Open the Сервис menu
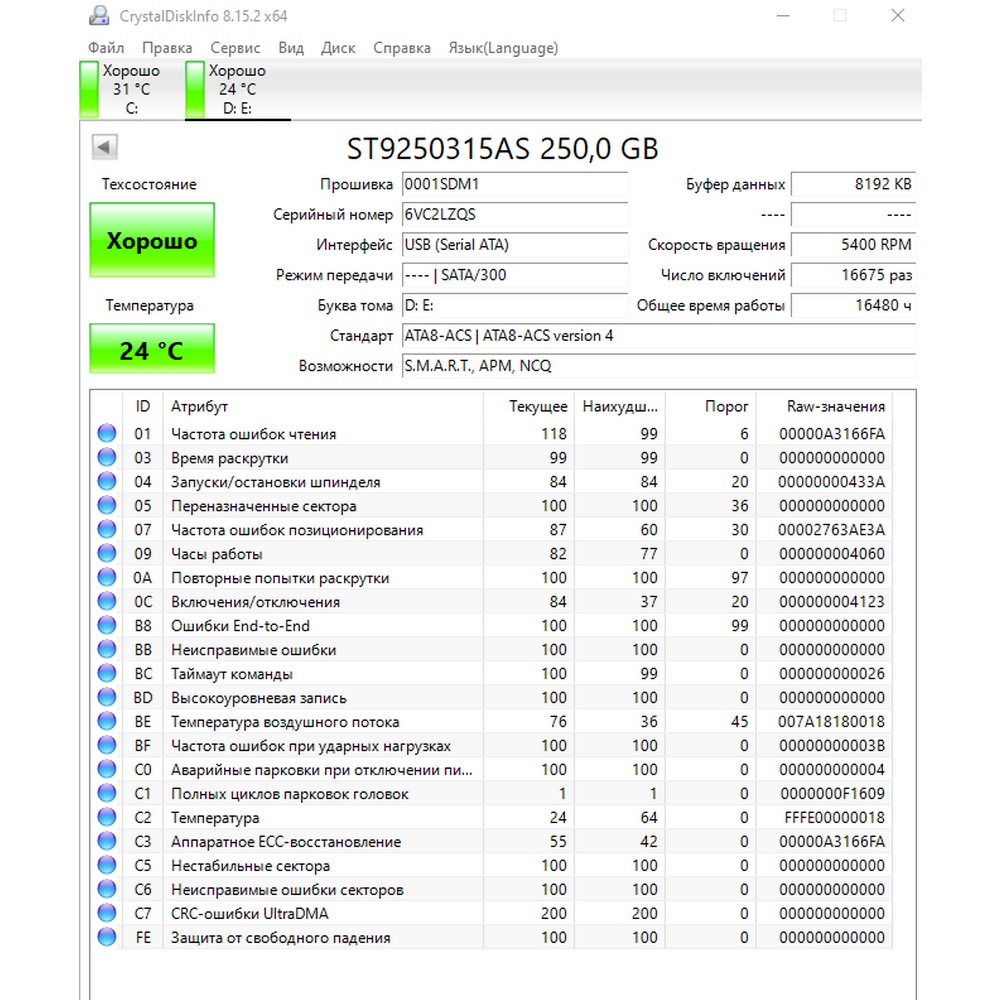Viewport: 1000px width, 1000px height. pyautogui.click(x=235, y=48)
